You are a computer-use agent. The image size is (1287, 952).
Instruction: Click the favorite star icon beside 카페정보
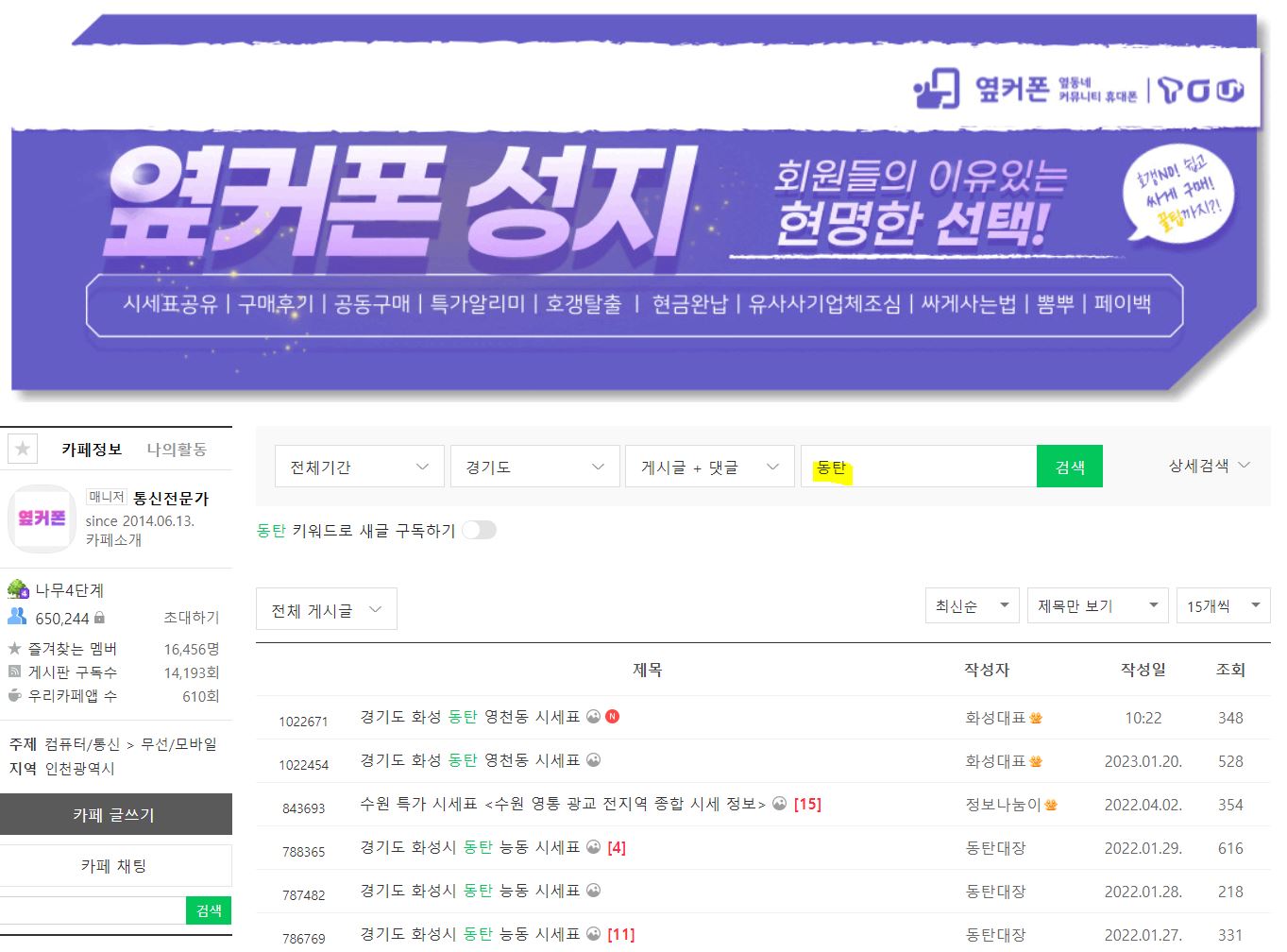[x=23, y=449]
